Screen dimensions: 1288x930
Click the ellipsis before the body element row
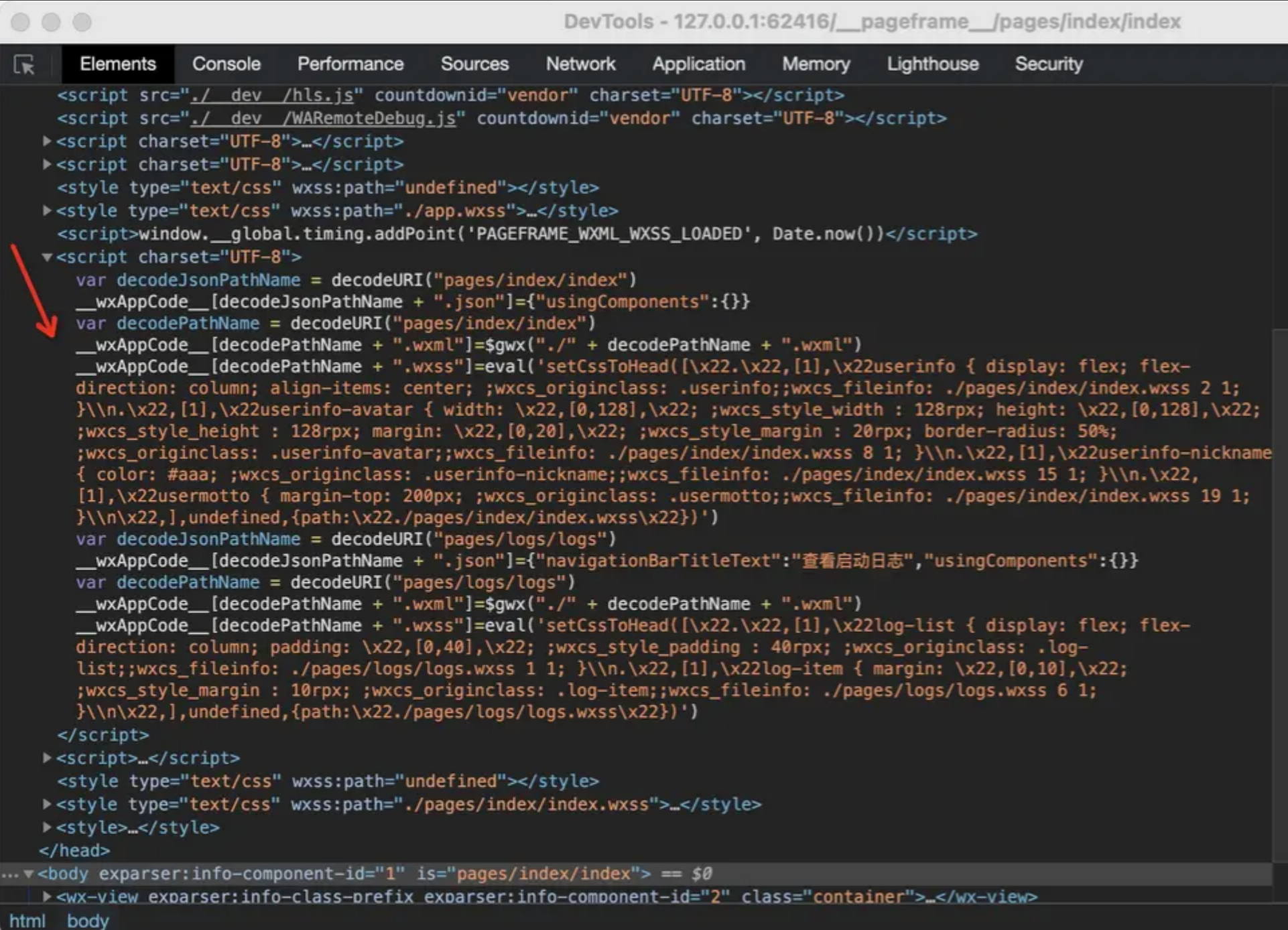(x=9, y=874)
